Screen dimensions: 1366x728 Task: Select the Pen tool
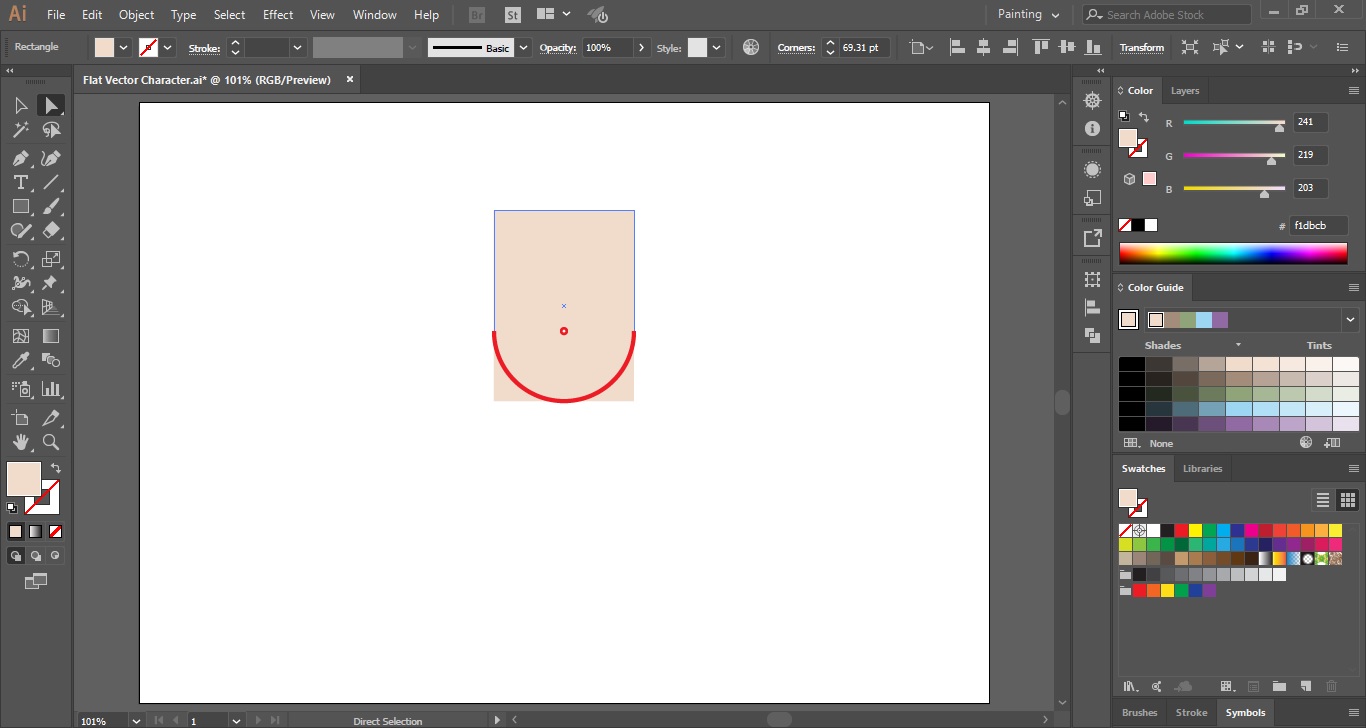click(x=20, y=157)
